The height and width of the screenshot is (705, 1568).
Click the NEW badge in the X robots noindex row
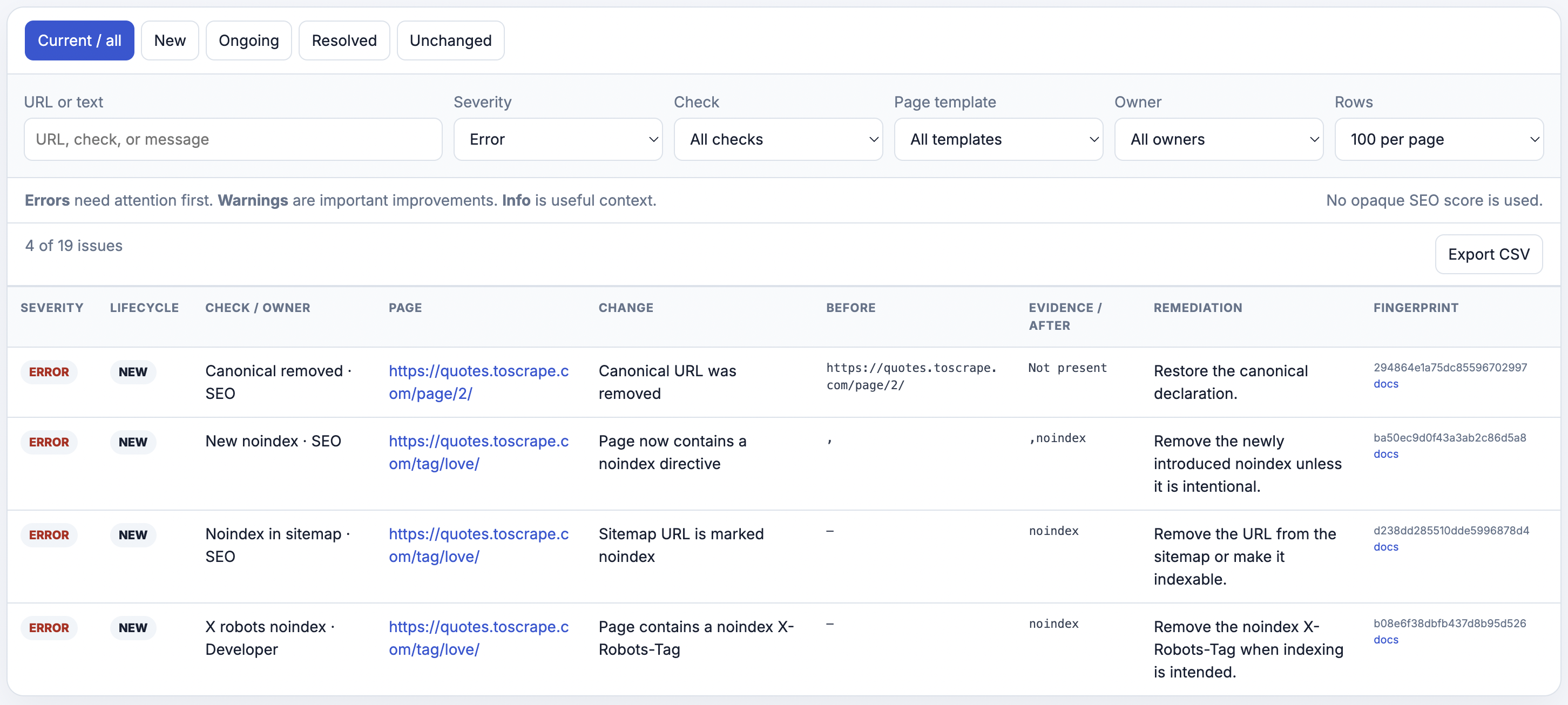133,628
